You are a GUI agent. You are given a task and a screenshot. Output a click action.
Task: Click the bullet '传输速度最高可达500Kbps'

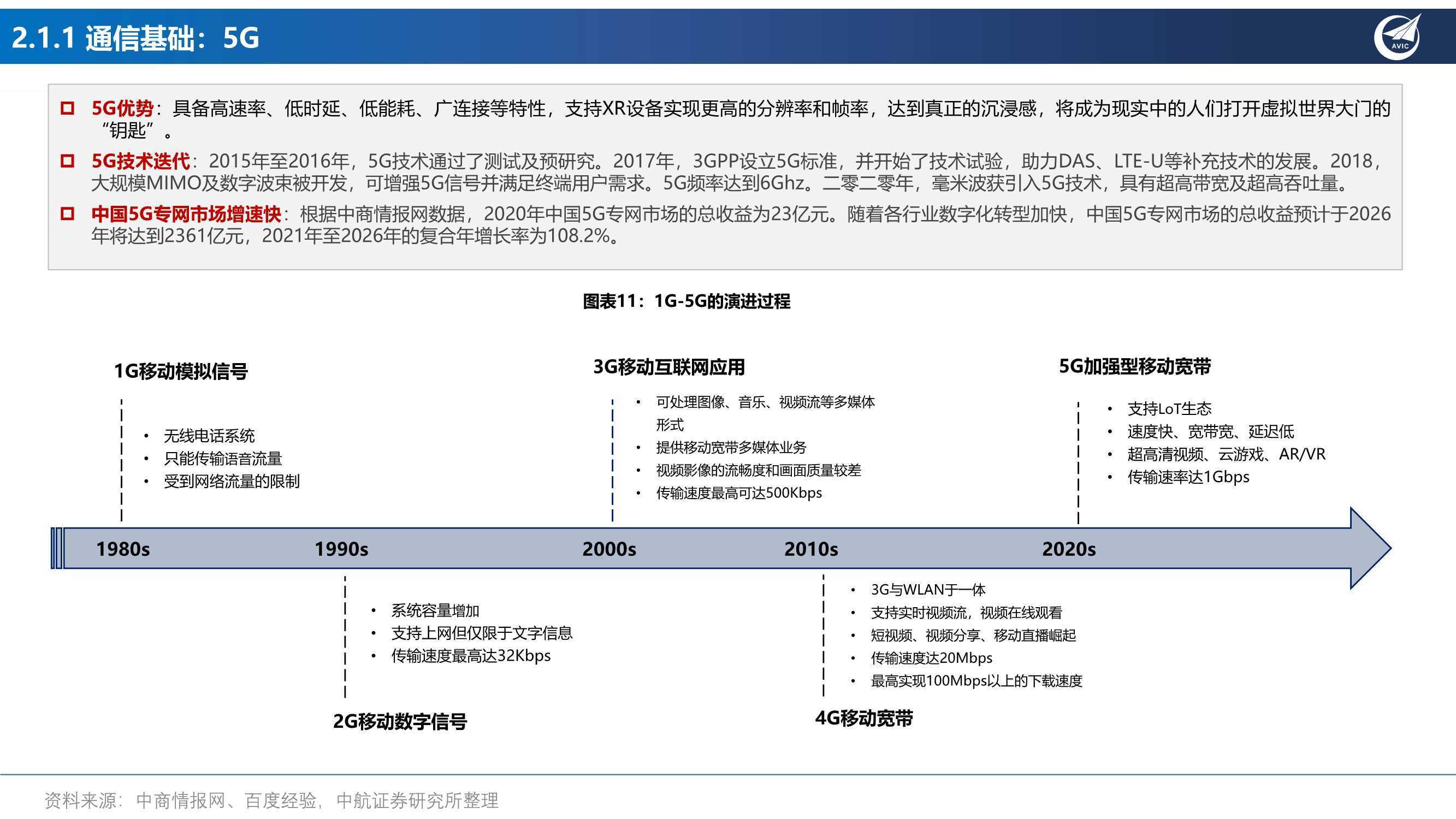pyautogui.click(x=739, y=493)
